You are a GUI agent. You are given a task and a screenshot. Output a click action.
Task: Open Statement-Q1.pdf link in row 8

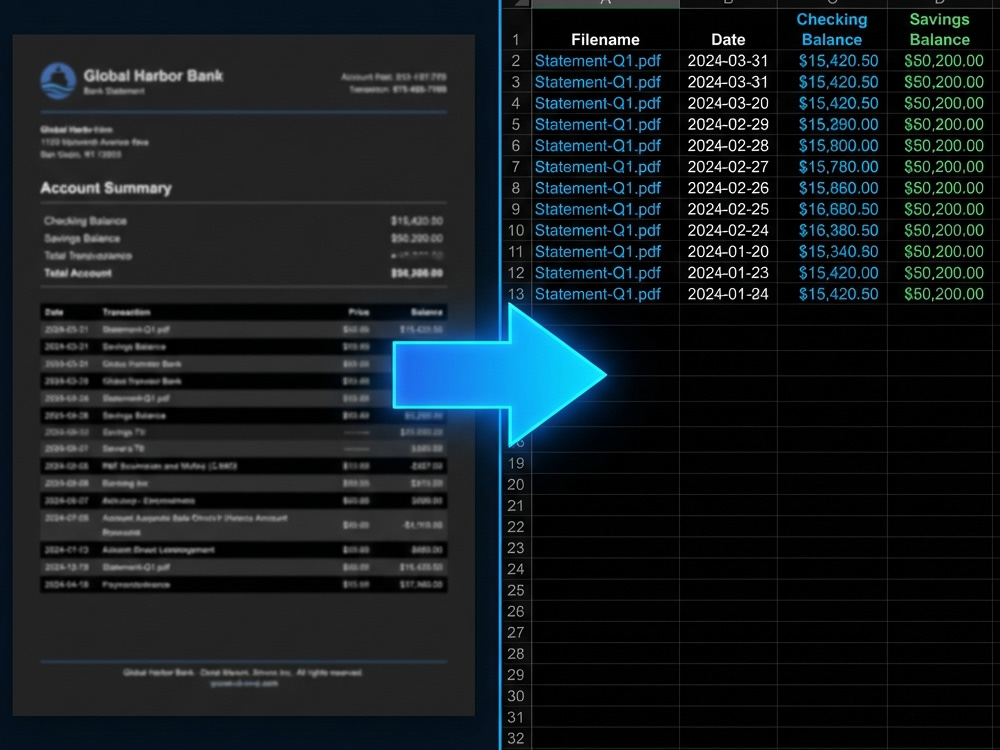point(598,188)
